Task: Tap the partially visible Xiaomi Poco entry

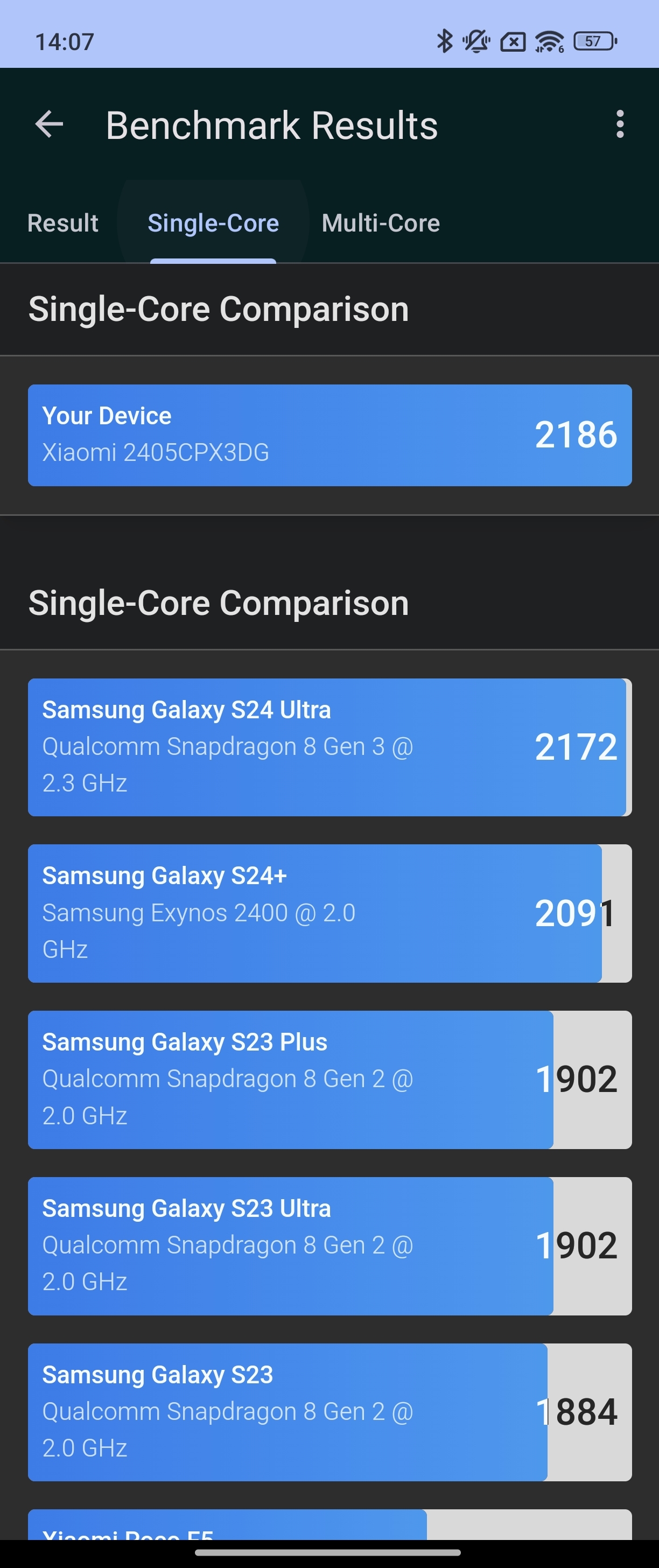Action: pyautogui.click(x=330, y=1524)
